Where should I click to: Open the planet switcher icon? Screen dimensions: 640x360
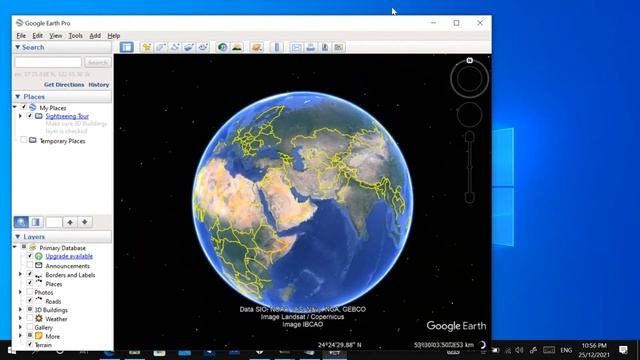[x=257, y=47]
